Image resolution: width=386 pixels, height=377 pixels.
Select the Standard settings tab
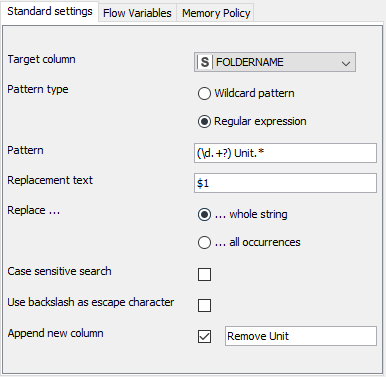click(x=50, y=12)
